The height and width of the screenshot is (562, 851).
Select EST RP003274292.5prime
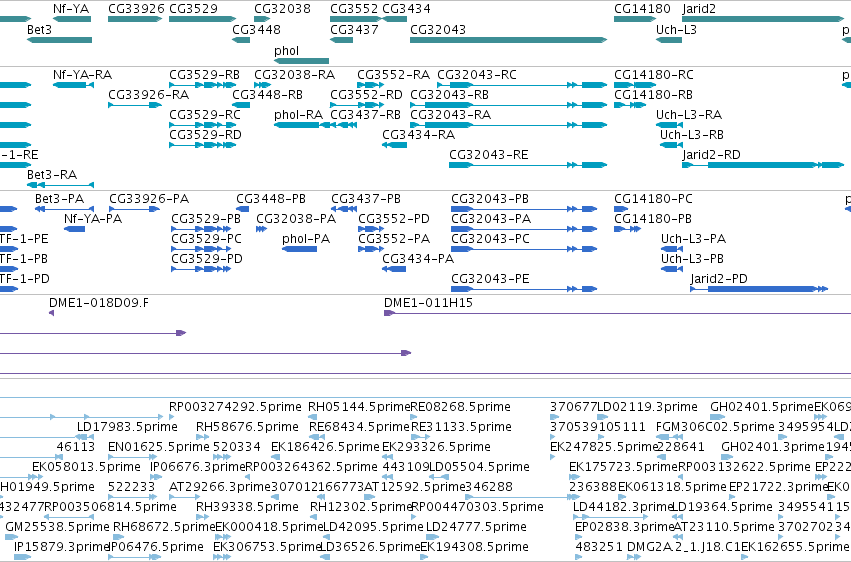(x=235, y=407)
